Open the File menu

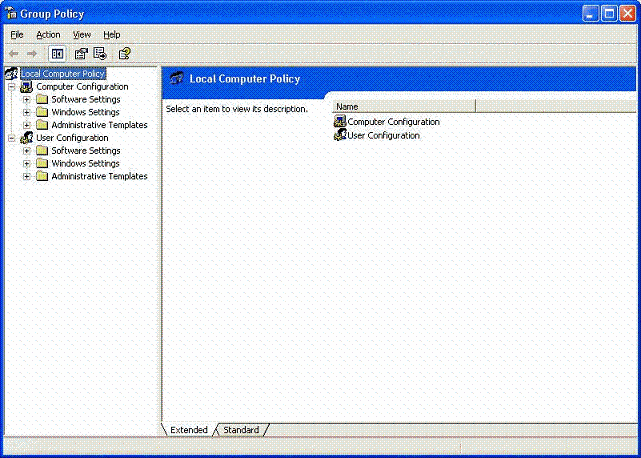pyautogui.click(x=17, y=35)
